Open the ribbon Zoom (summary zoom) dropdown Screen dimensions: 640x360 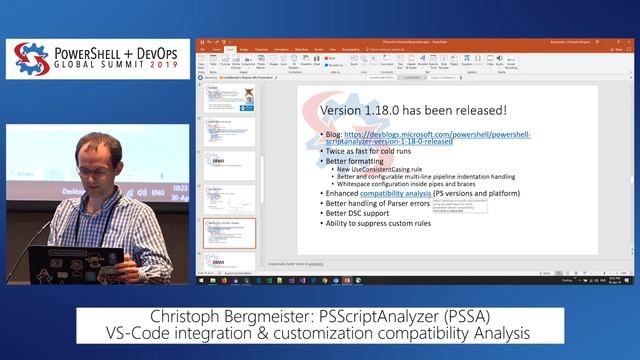pyautogui.click(x=354, y=62)
